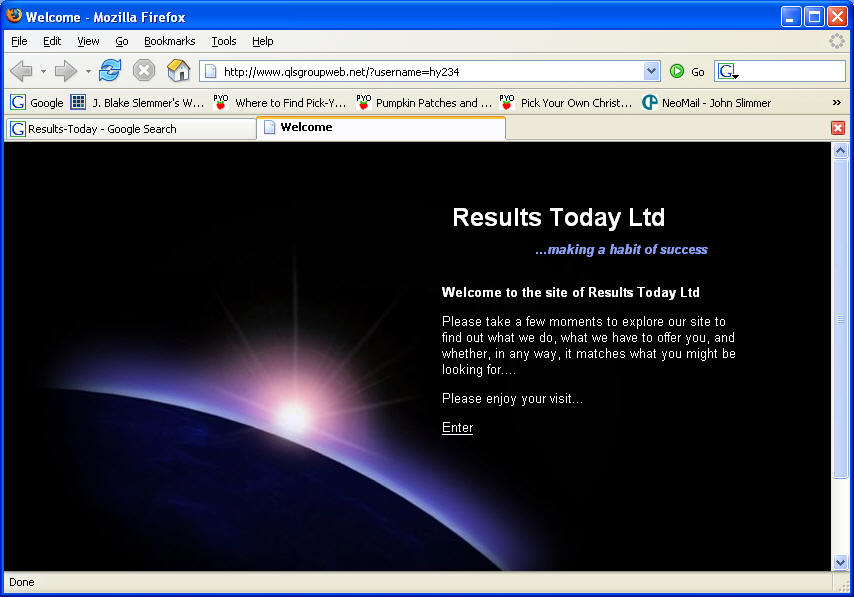Viewport: 854px width, 597px height.
Task: Click the Forward navigation arrow
Action: coord(65,71)
